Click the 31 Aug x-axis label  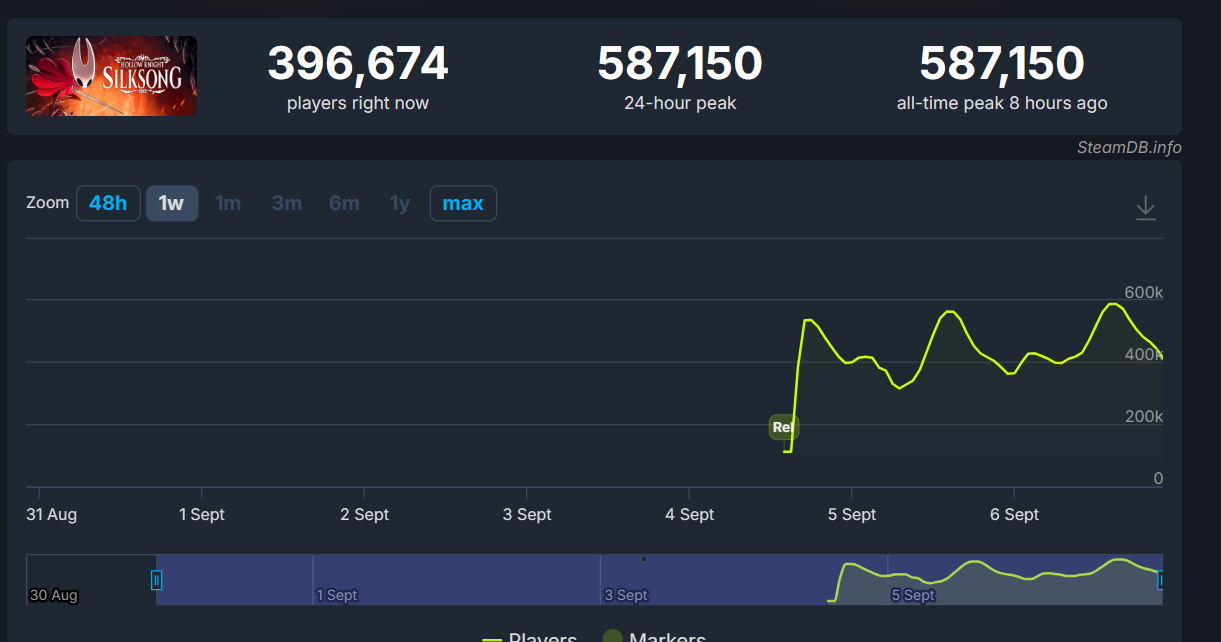click(52, 514)
